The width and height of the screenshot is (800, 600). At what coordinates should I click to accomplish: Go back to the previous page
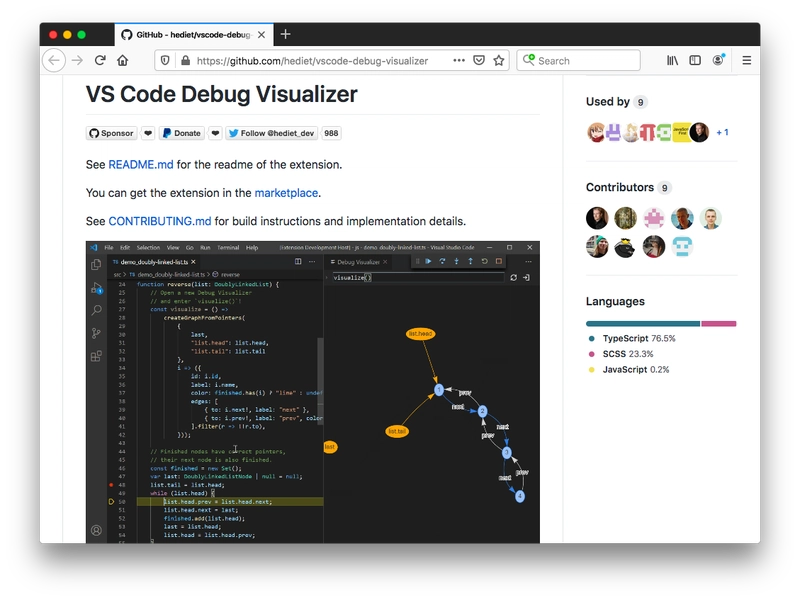click(x=54, y=61)
